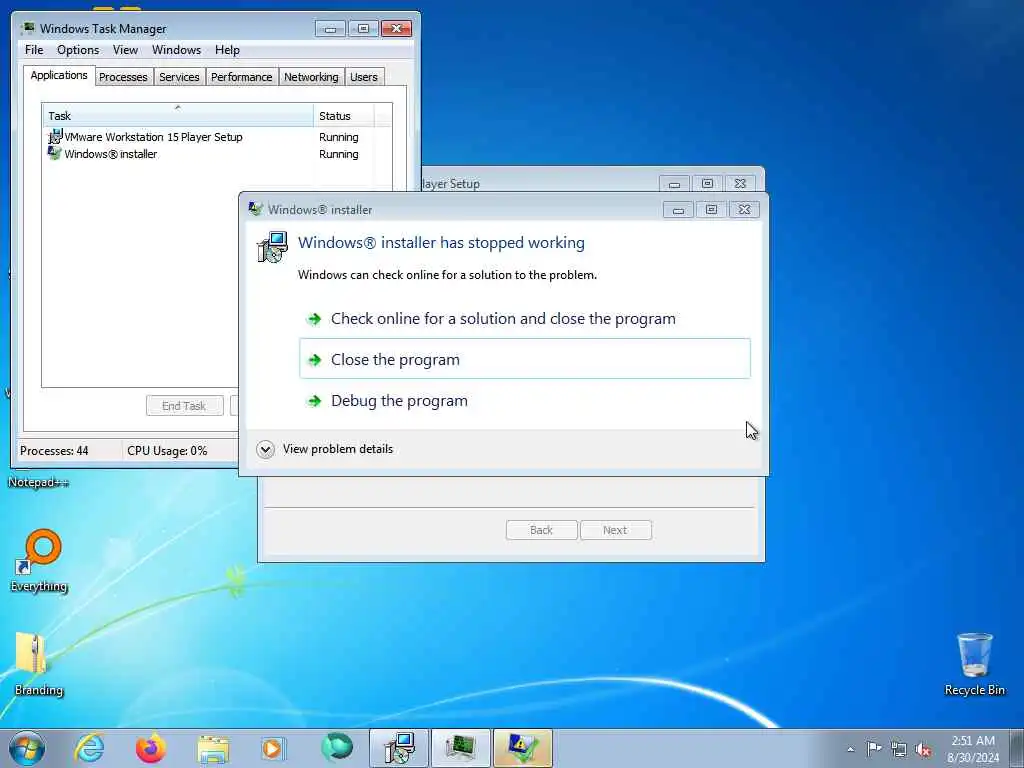Sort by Task column header
This screenshot has width=1024, height=768.
tap(178, 116)
